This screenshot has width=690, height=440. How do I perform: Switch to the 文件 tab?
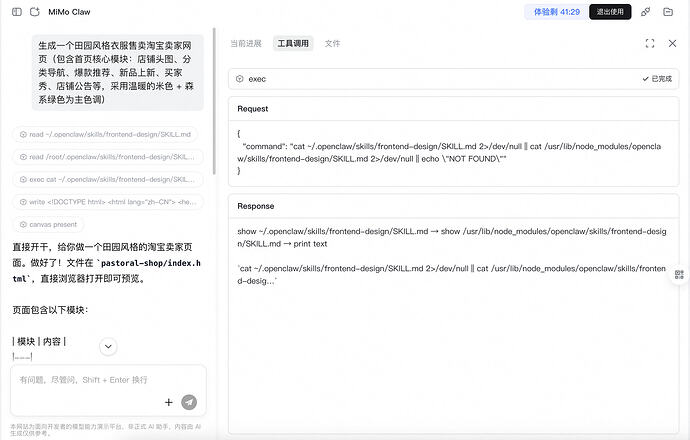pos(332,43)
